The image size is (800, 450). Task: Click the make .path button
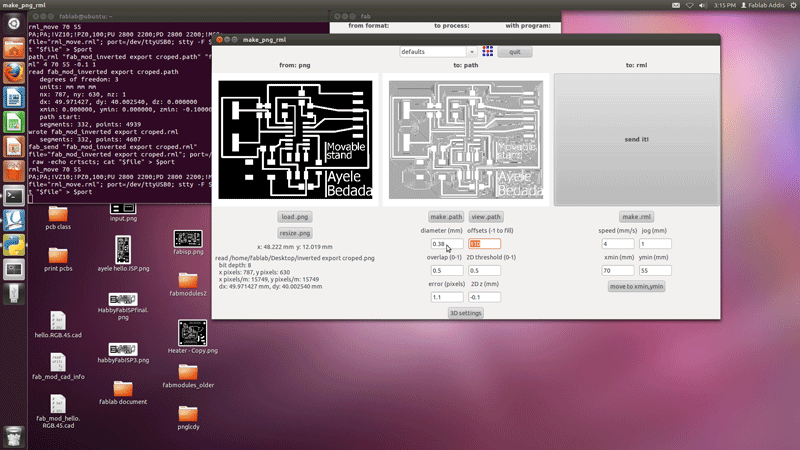tap(446, 217)
